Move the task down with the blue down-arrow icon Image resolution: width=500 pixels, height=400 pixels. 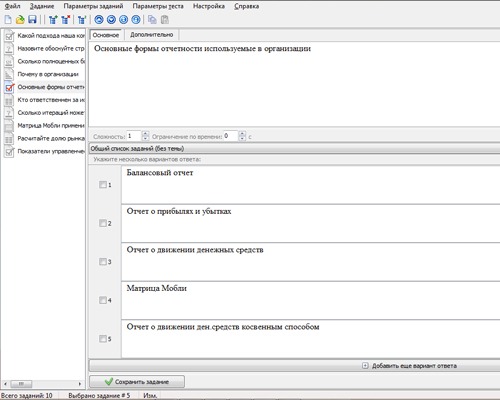tap(111, 20)
